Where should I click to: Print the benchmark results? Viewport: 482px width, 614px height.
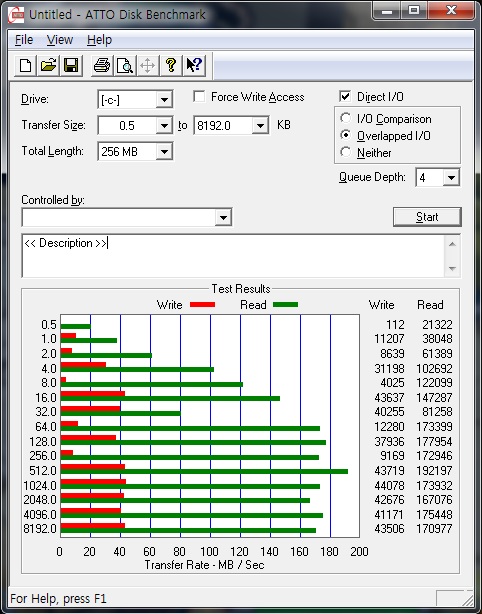pos(102,65)
